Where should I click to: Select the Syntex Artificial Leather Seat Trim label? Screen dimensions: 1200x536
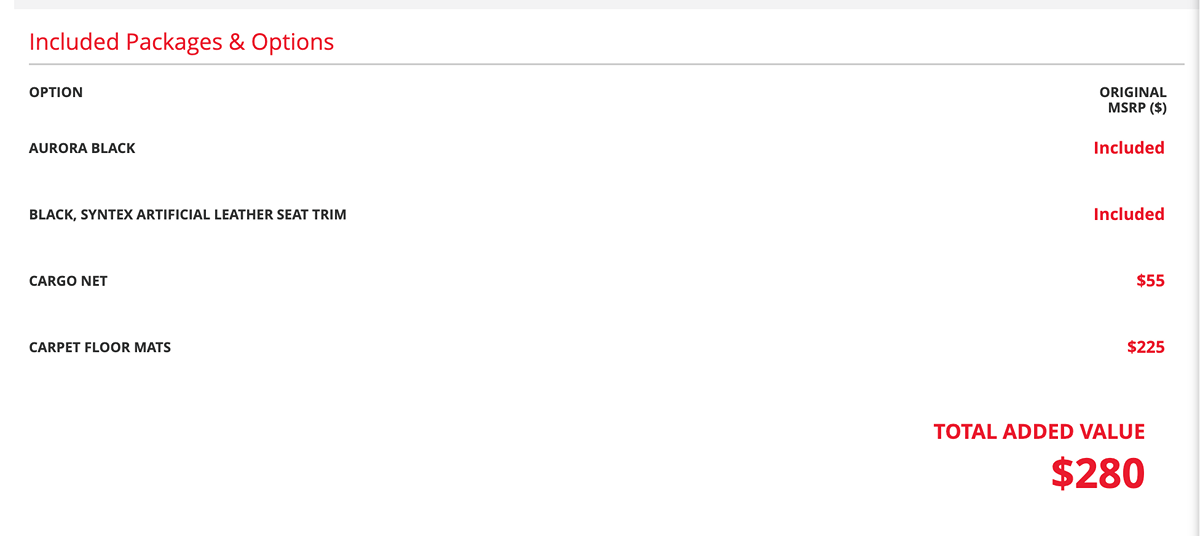188,214
